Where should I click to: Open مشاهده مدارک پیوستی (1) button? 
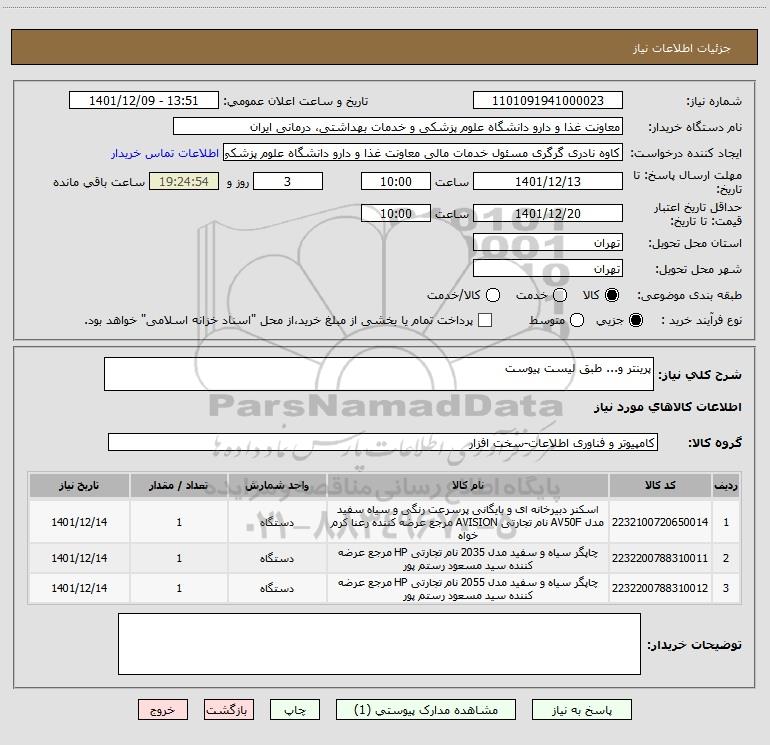(426, 710)
